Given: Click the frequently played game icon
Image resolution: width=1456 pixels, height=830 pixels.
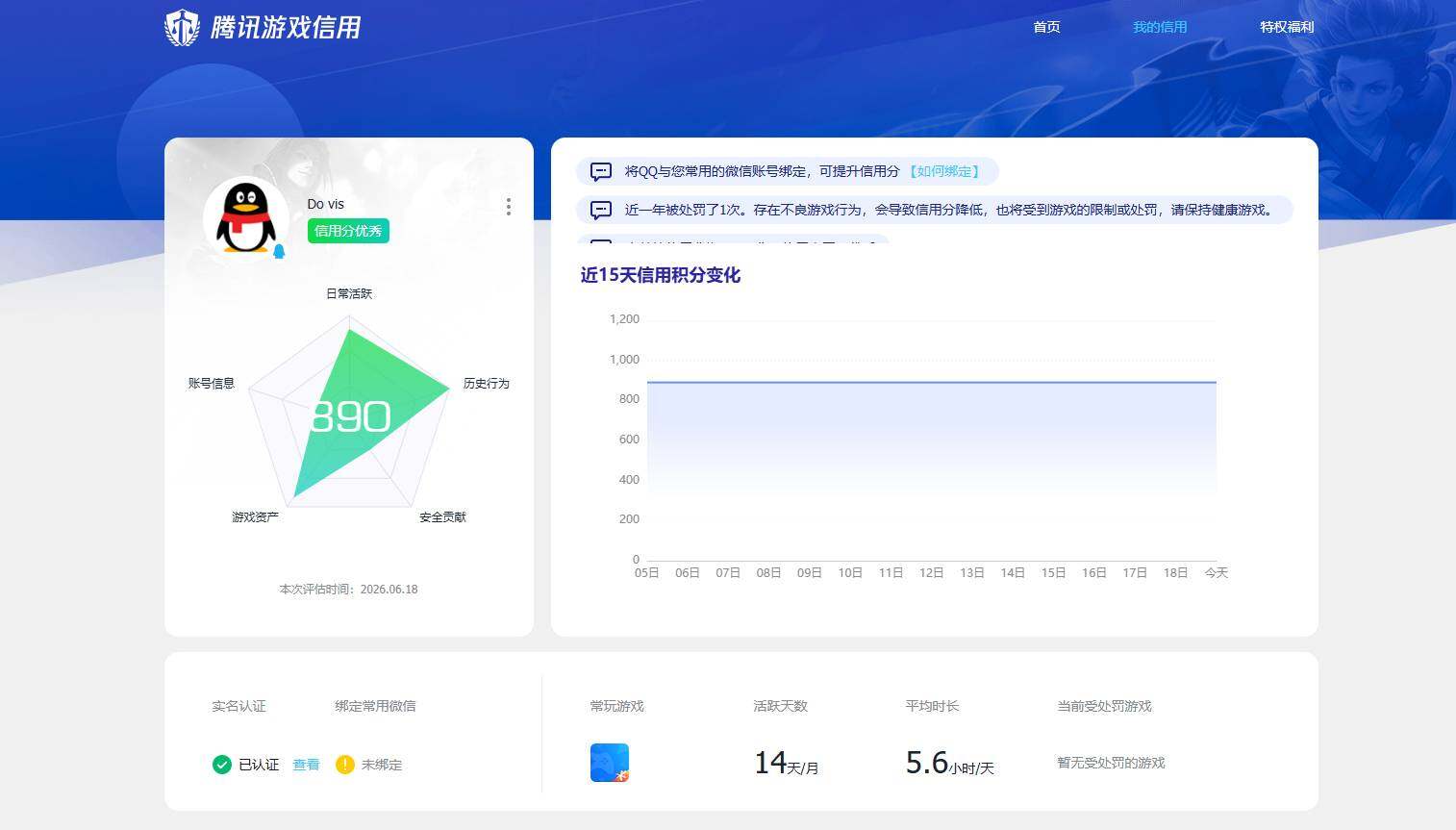Looking at the screenshot, I should (x=609, y=763).
